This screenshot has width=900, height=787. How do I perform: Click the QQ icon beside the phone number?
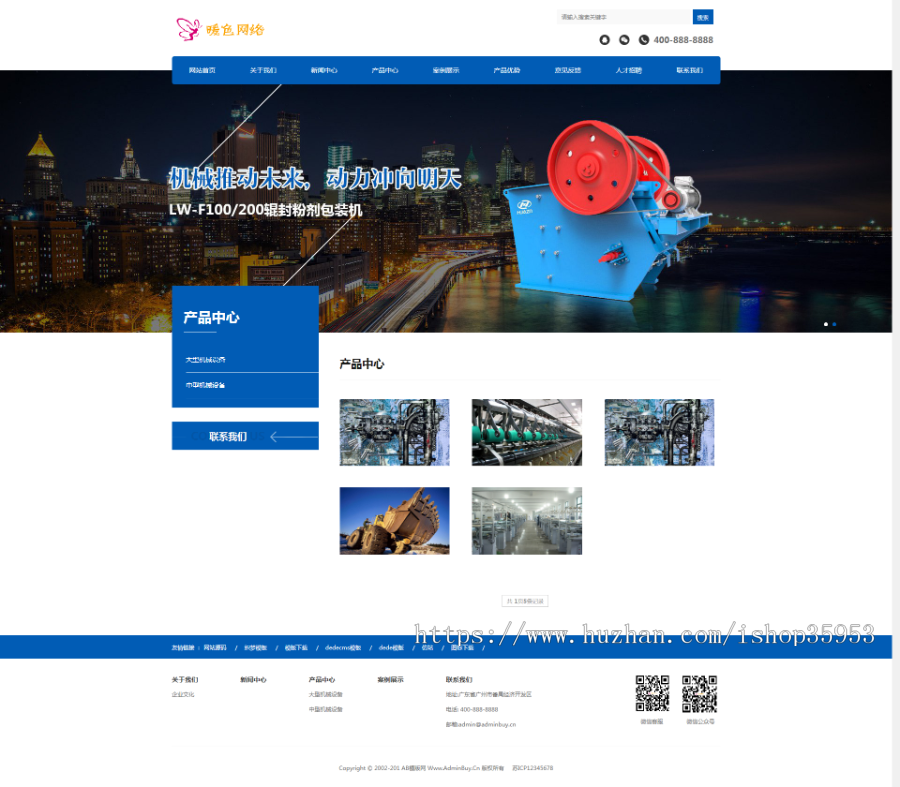(x=605, y=40)
